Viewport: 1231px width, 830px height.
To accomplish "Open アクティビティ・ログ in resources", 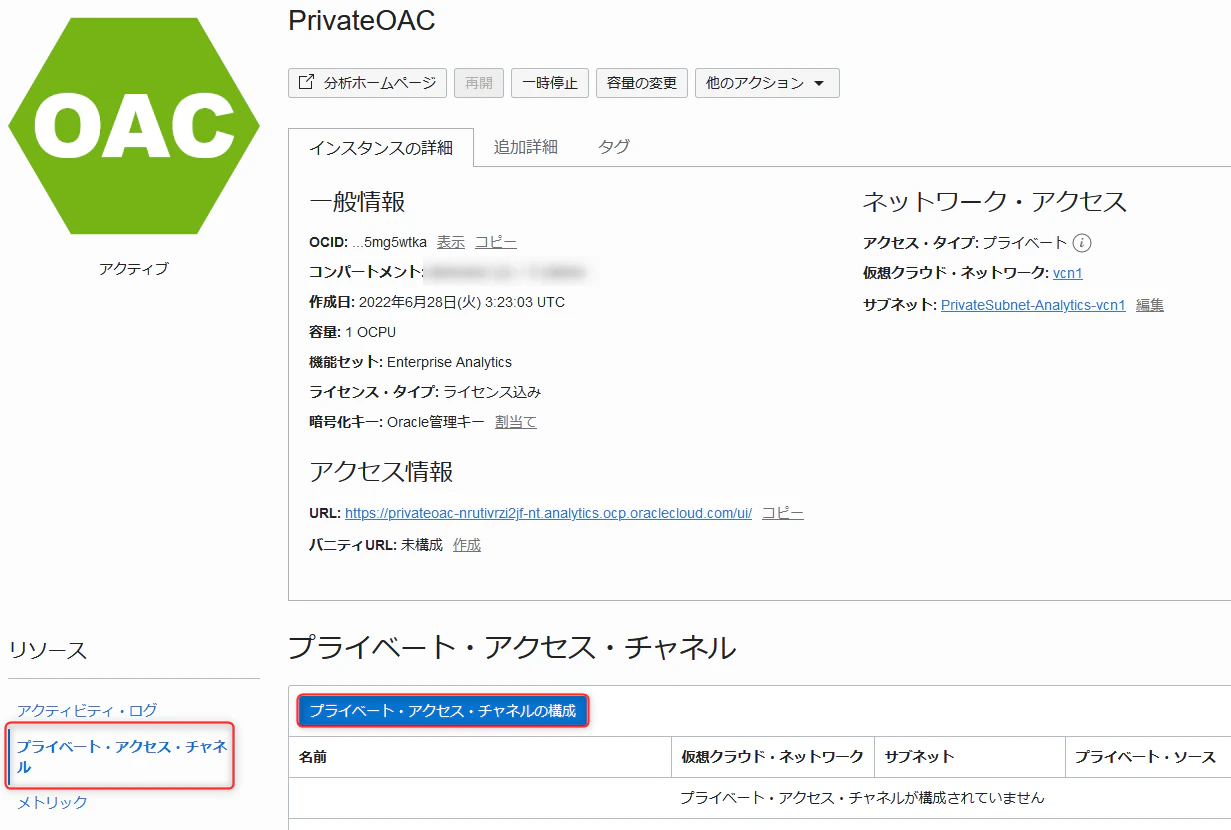I will click(87, 711).
